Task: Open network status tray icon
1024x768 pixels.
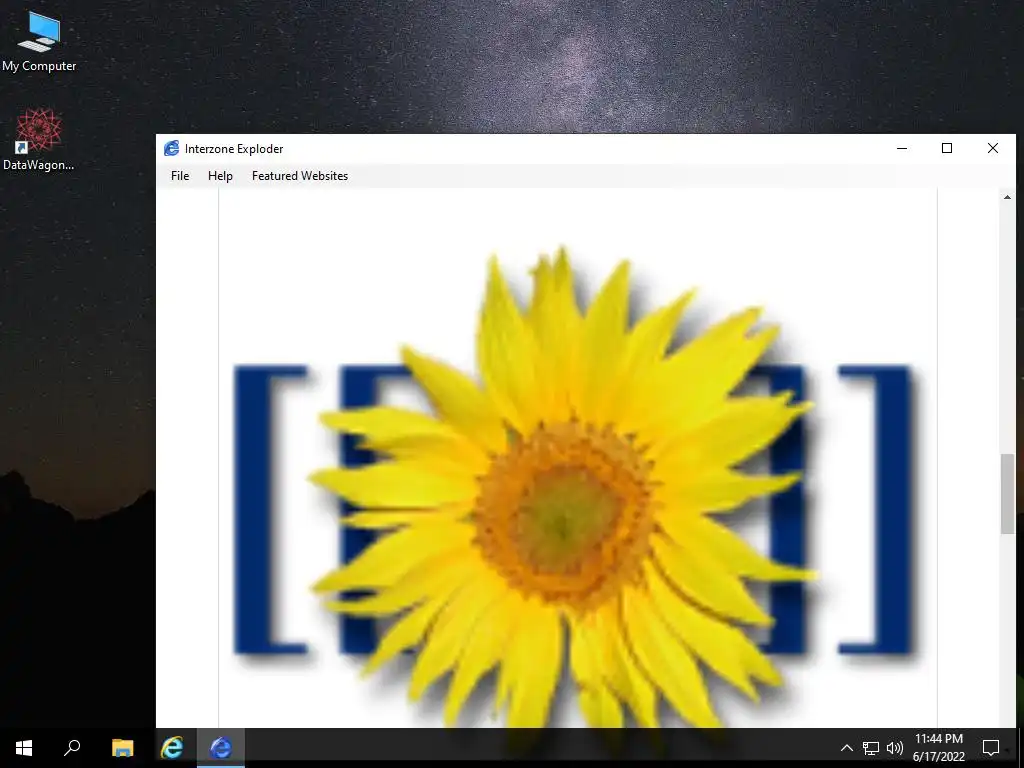Action: click(x=871, y=748)
